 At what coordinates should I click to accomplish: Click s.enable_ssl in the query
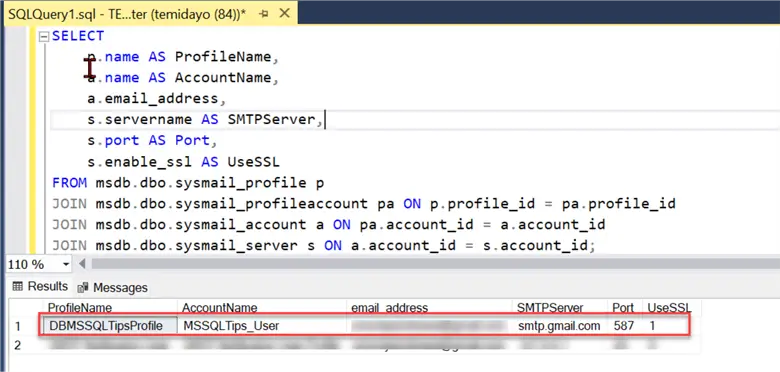140,162
